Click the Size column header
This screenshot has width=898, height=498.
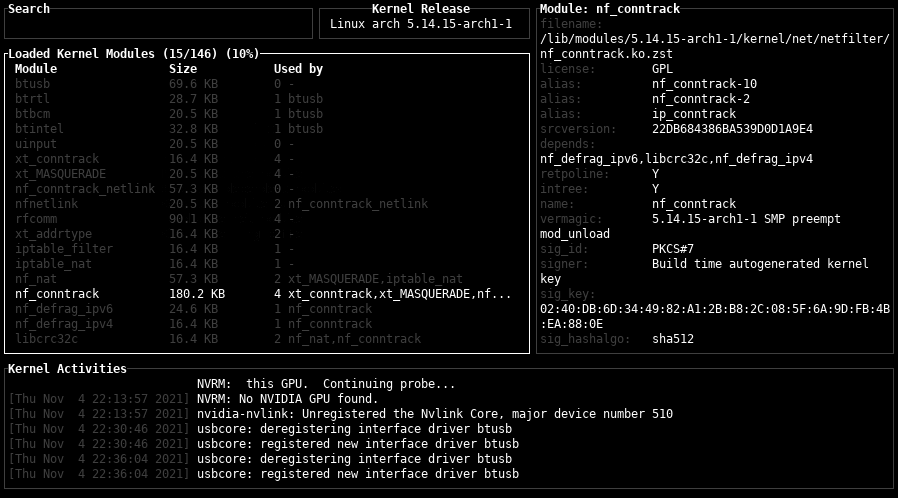coord(183,69)
